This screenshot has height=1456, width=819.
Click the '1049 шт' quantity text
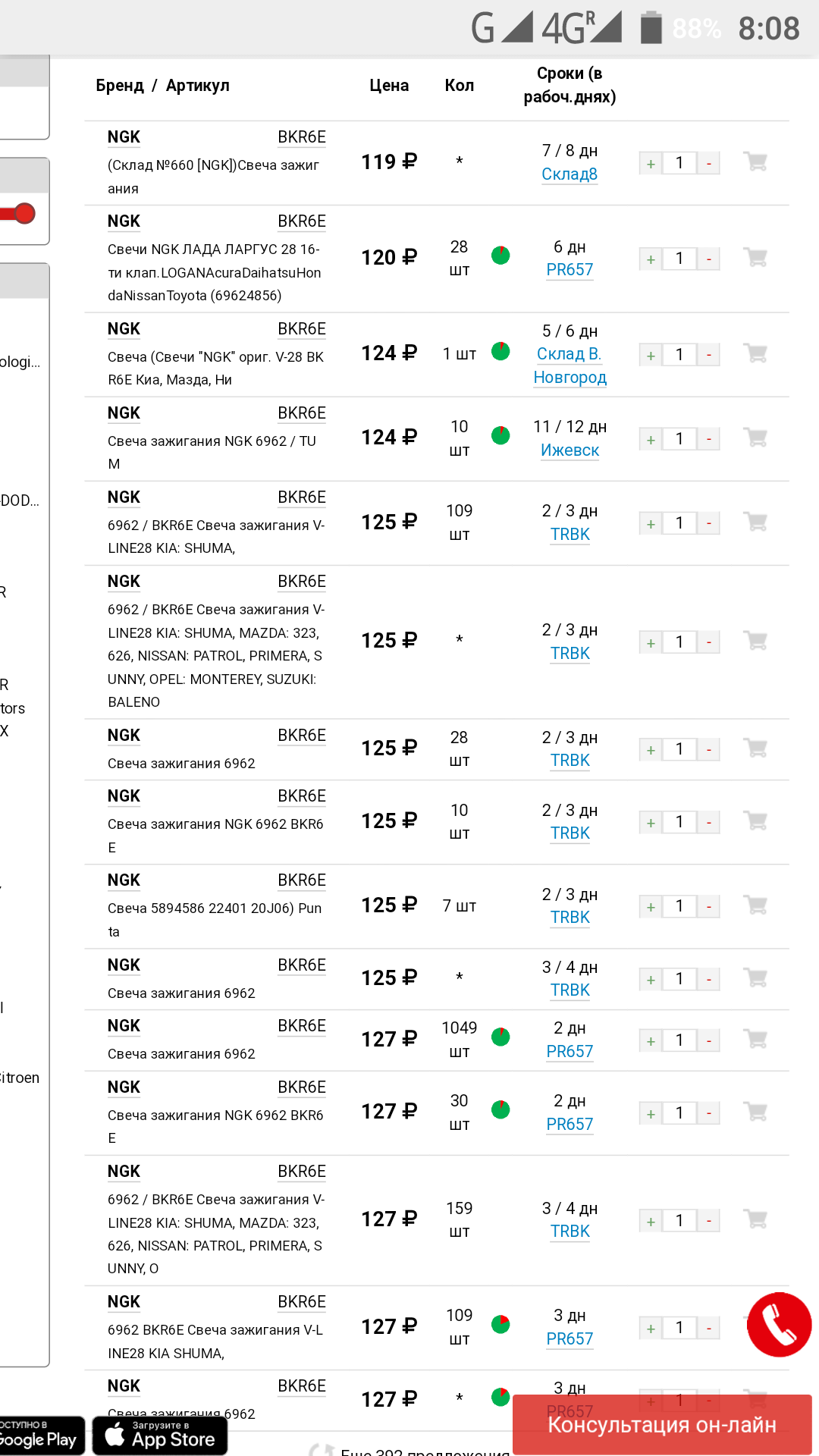[460, 1040]
